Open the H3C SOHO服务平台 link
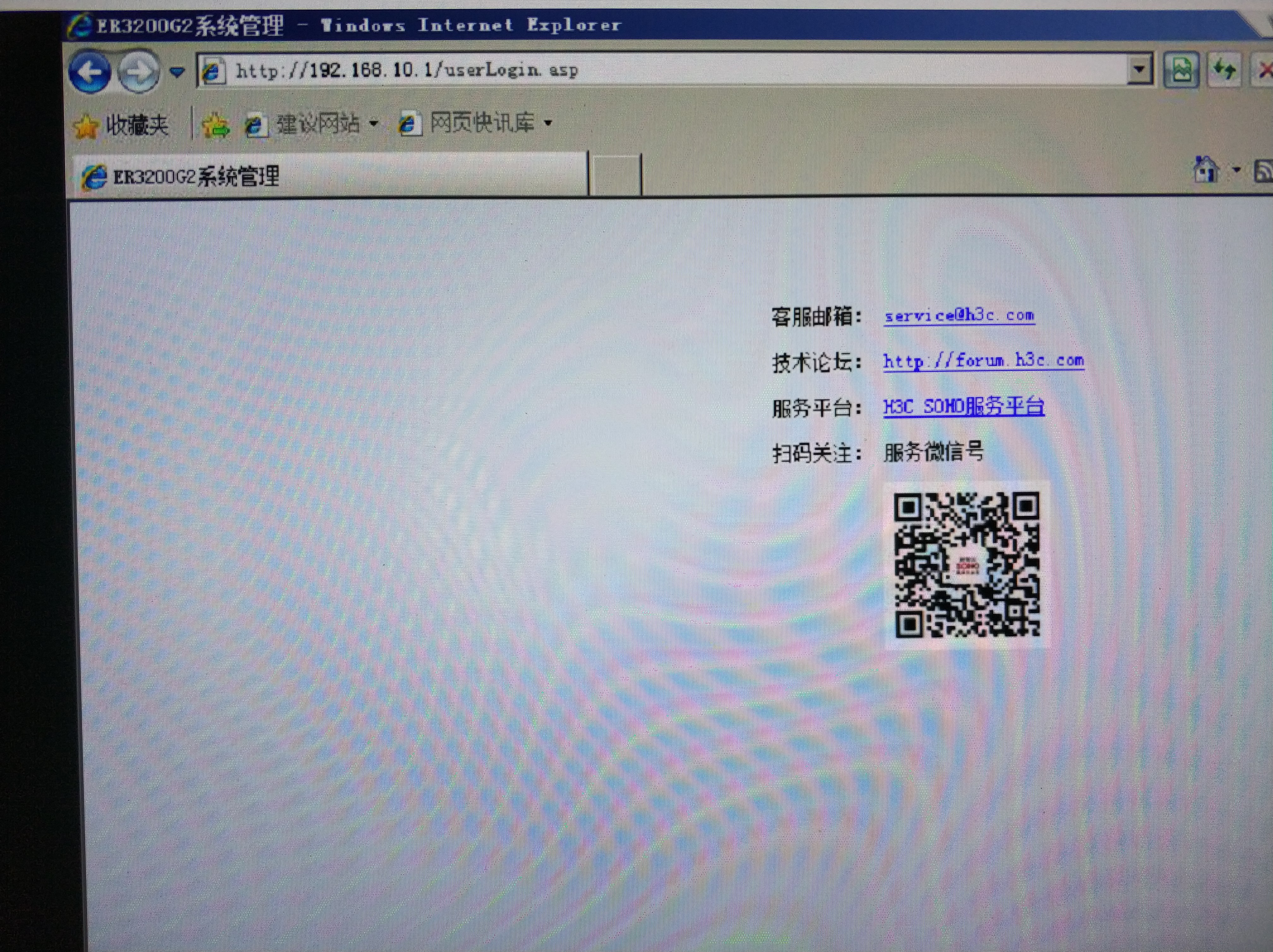This screenshot has width=1273, height=952. [963, 407]
